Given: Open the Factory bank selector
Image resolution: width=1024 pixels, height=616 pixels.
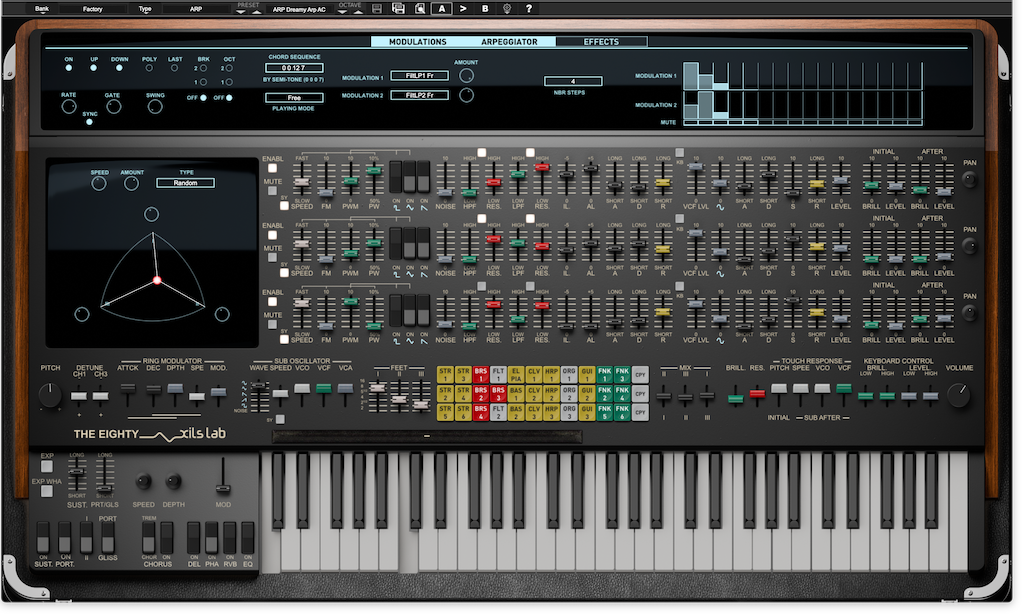Looking at the screenshot, I should pyautogui.click(x=93, y=9).
